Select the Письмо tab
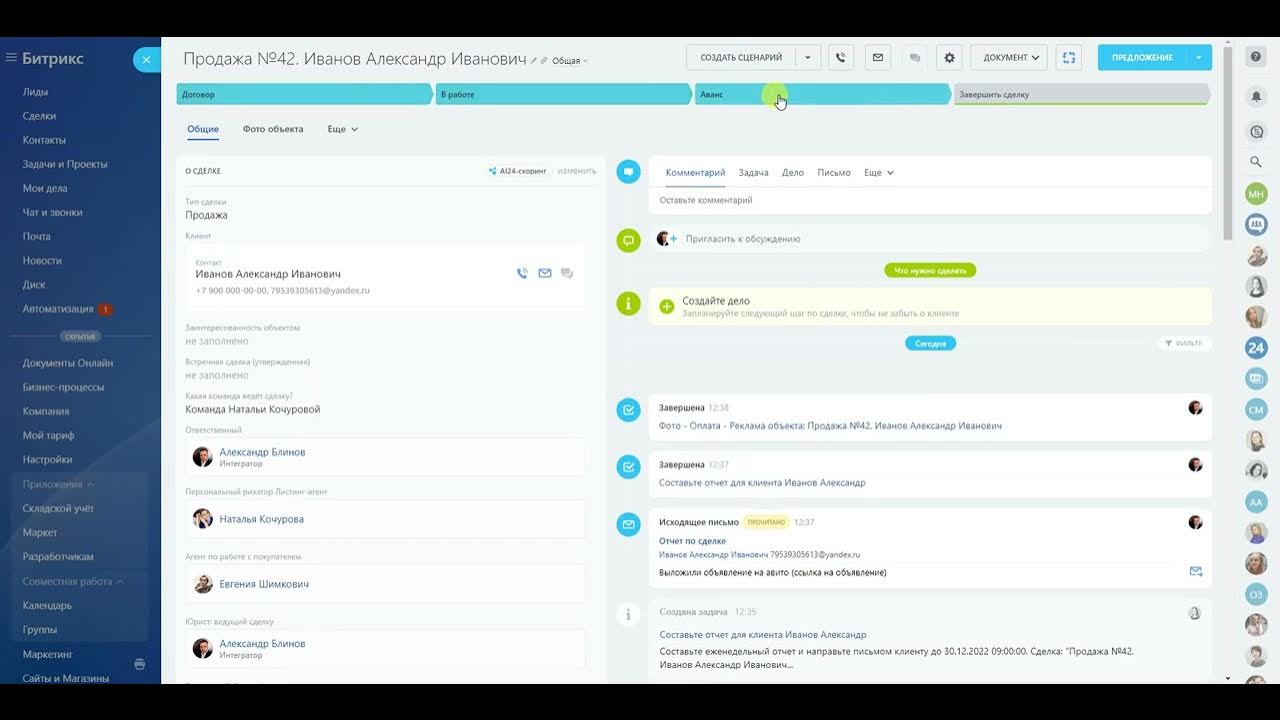Screen dimensions: 1280x720 [x=834, y=173]
